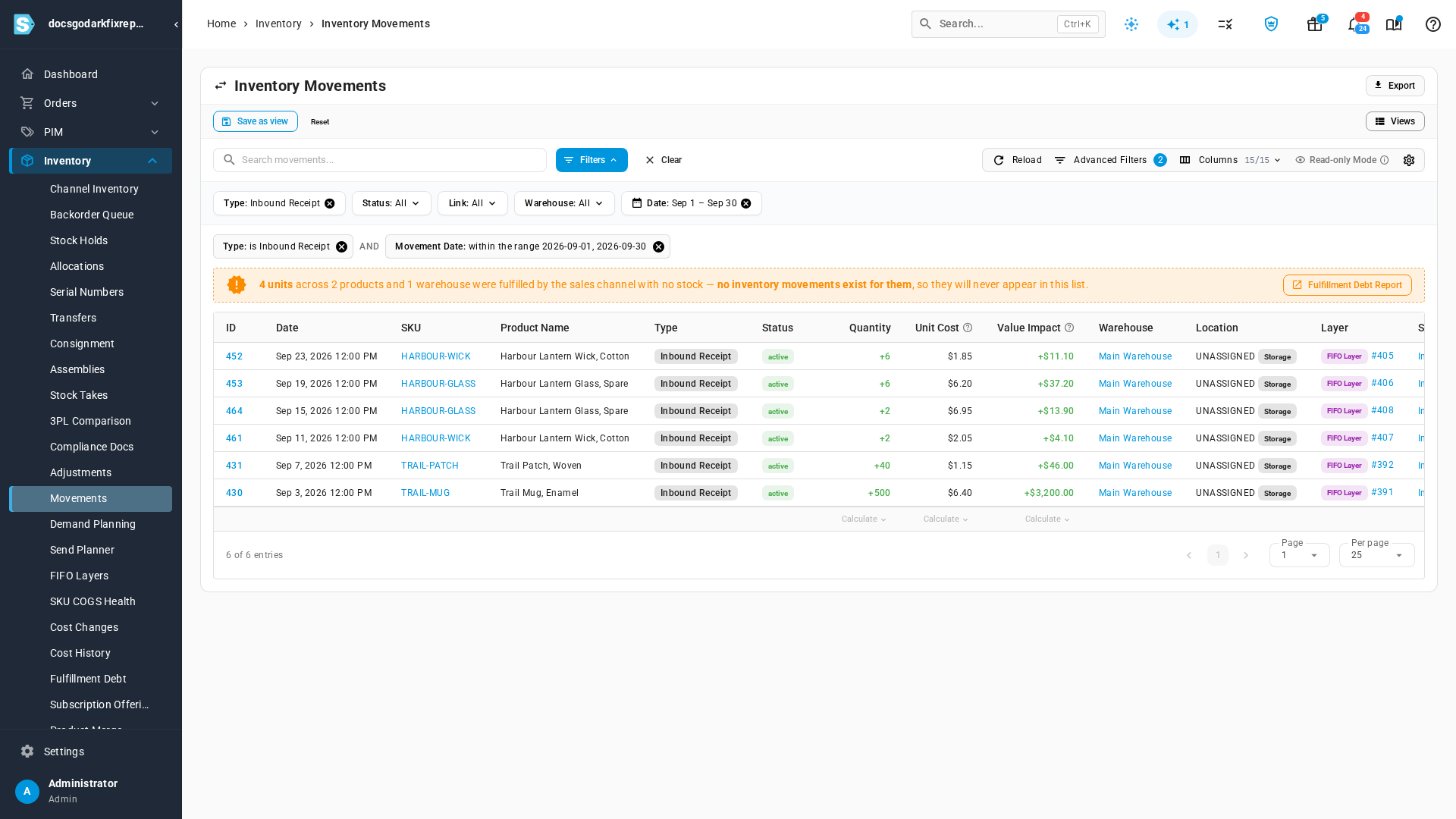This screenshot has width=1456, height=819.
Task: Open the Per page 25 dropdown
Action: 1376,555
